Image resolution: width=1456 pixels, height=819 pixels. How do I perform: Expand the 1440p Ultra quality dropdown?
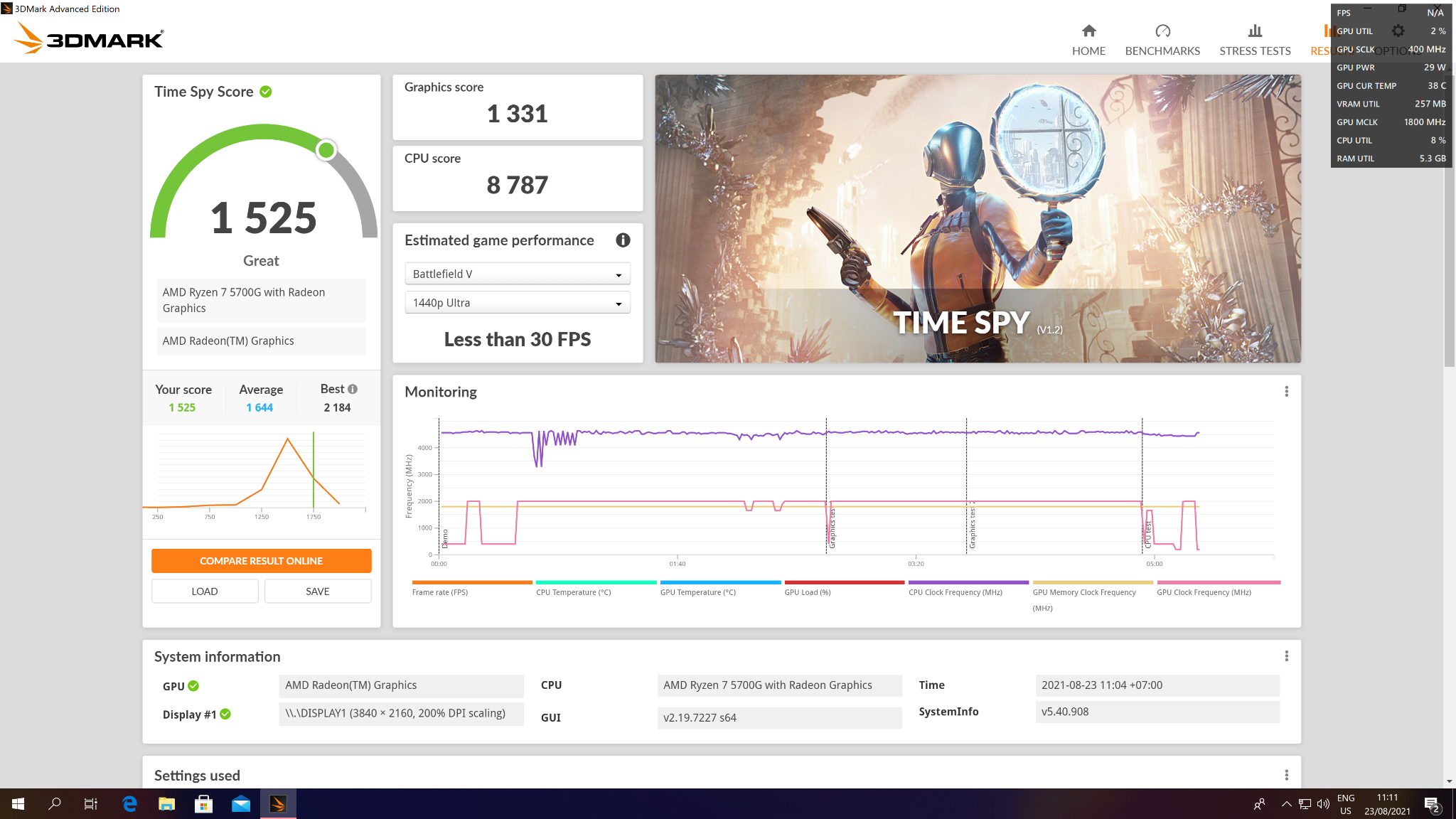(517, 302)
